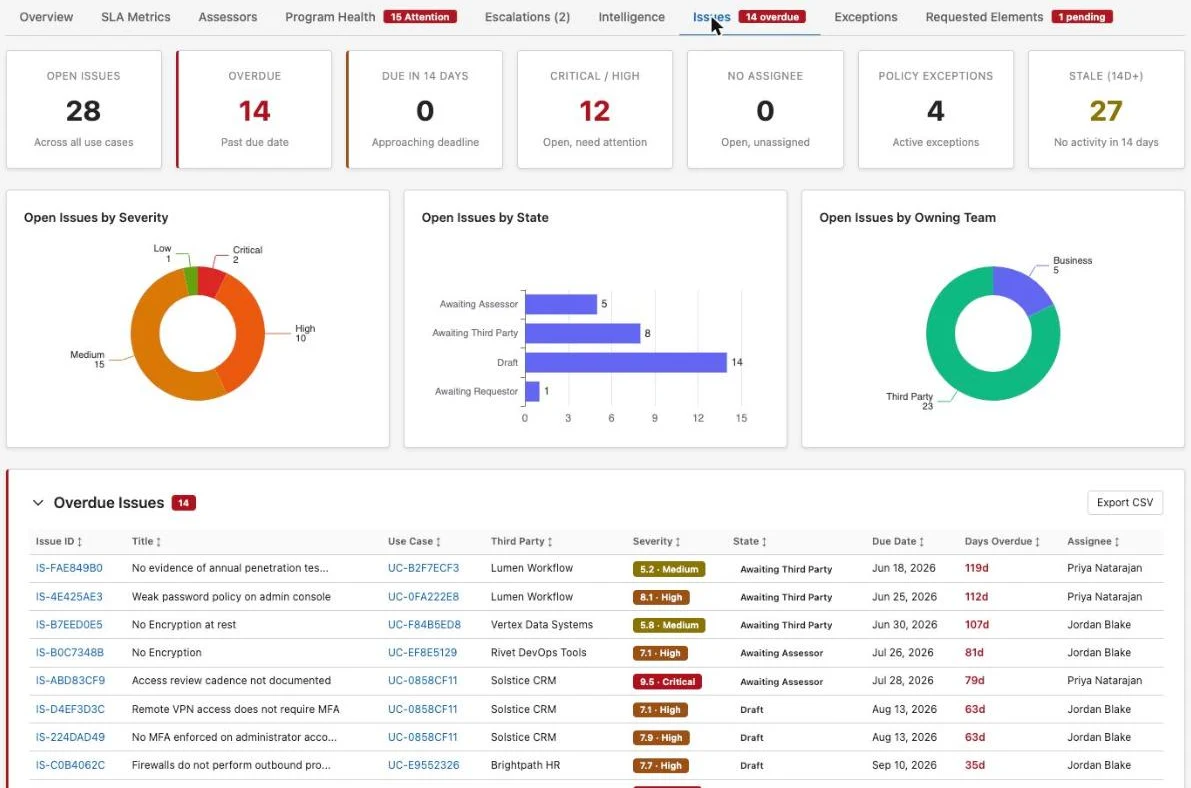This screenshot has width=1191, height=788.
Task: Click the Stale (14D+) 27 card
Action: coord(1106,109)
